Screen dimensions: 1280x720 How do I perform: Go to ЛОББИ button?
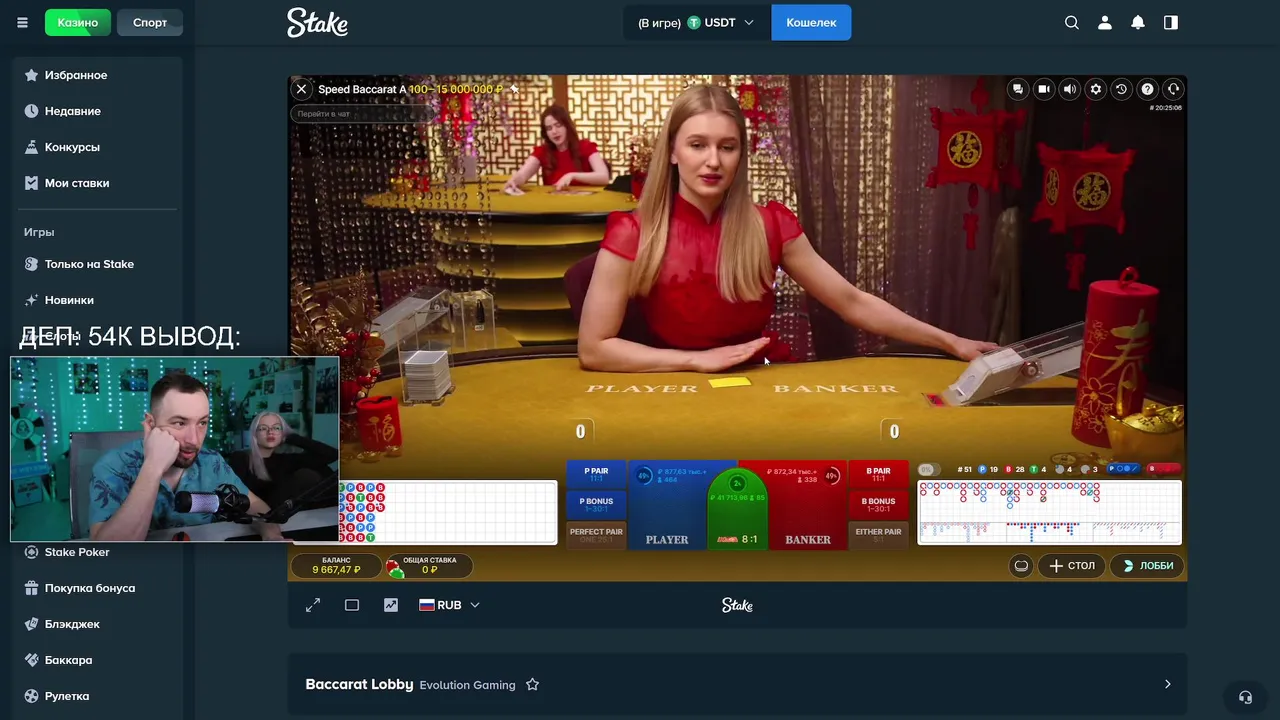(1146, 565)
